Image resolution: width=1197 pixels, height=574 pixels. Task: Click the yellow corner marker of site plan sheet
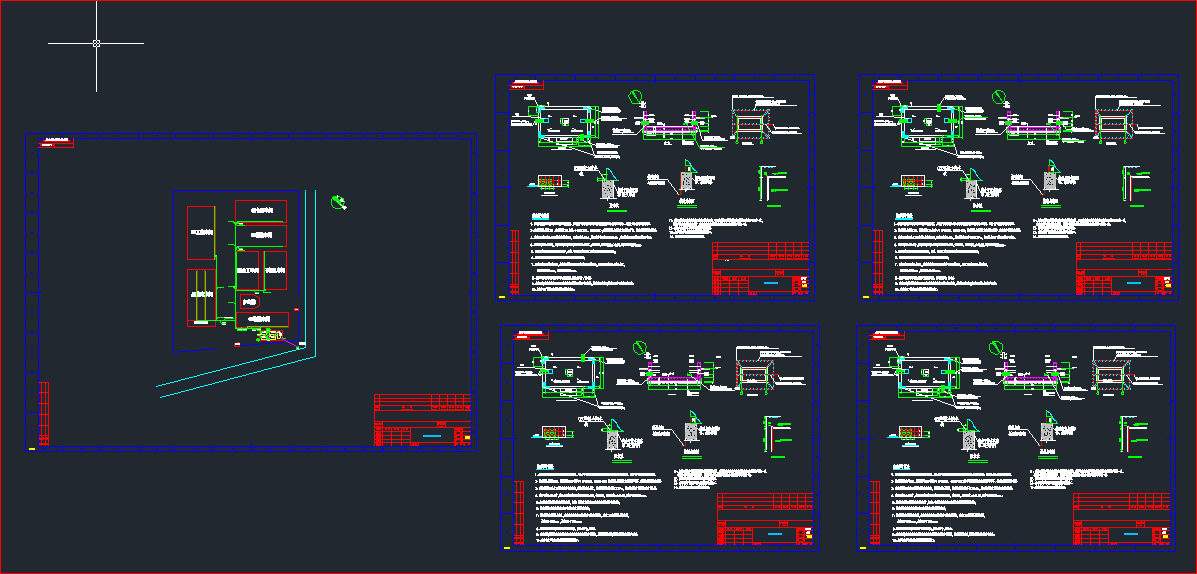(31, 450)
